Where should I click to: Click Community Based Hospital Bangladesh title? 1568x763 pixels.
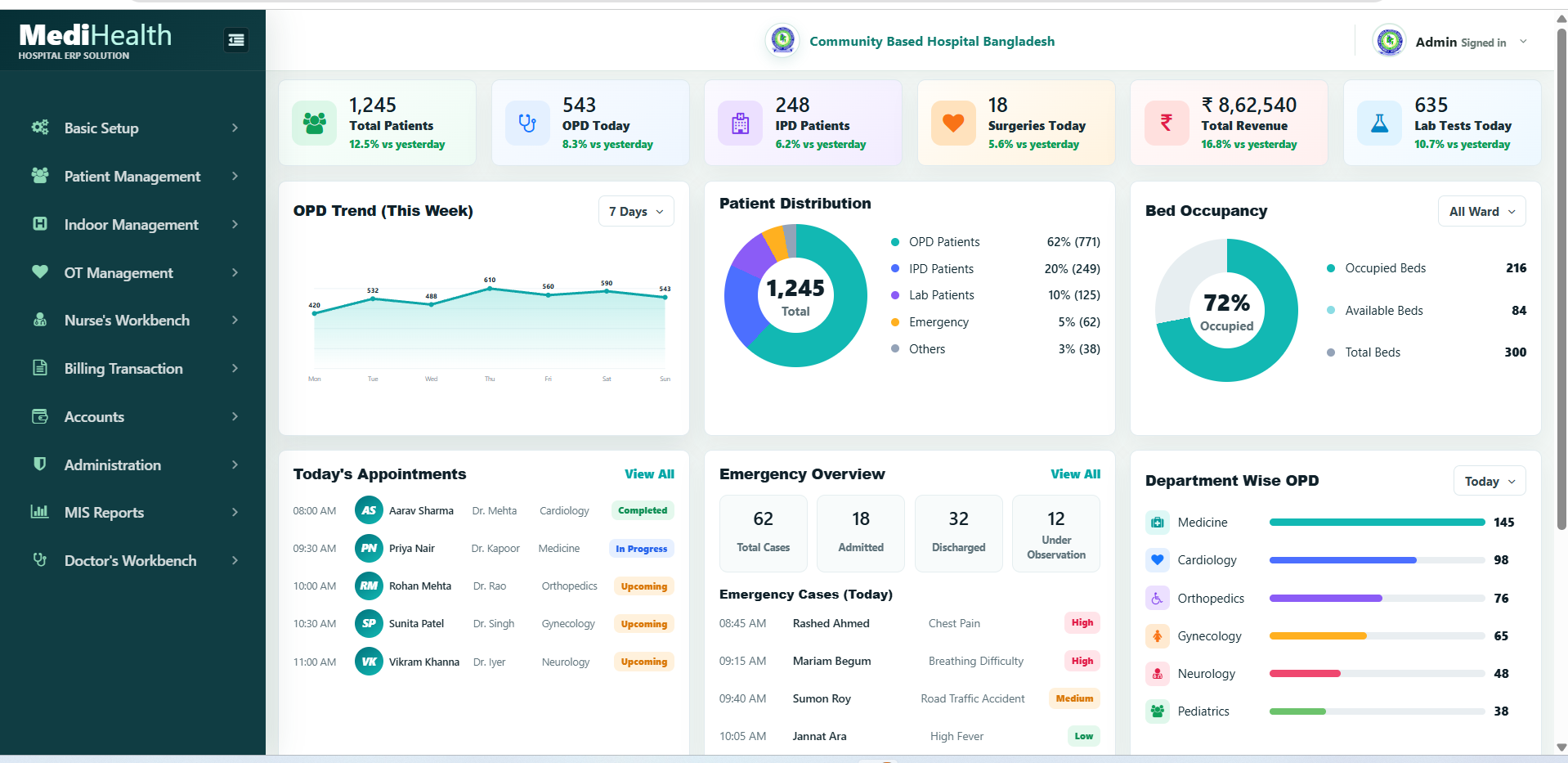click(932, 41)
